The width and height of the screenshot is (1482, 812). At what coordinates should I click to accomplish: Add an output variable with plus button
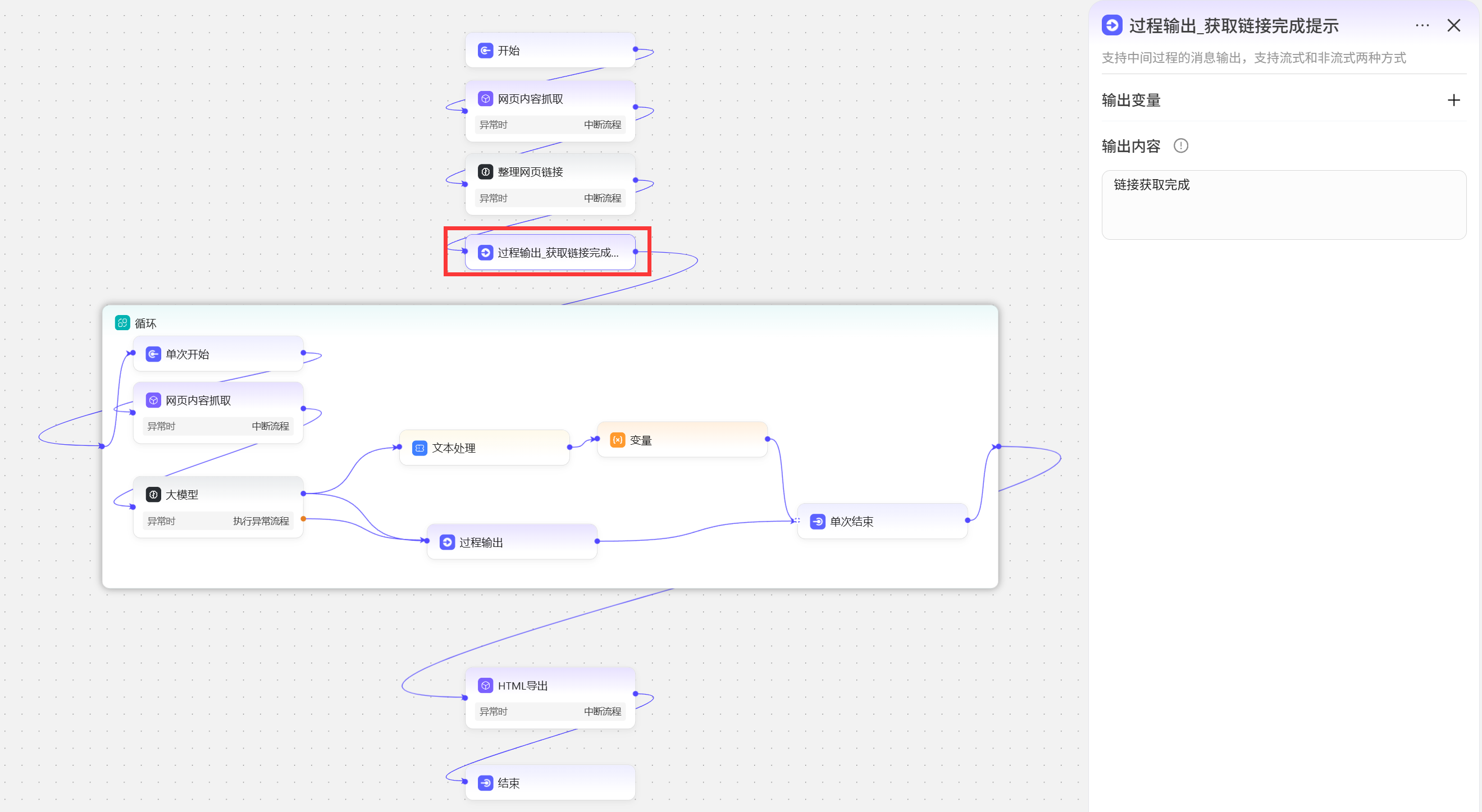coord(1453,100)
